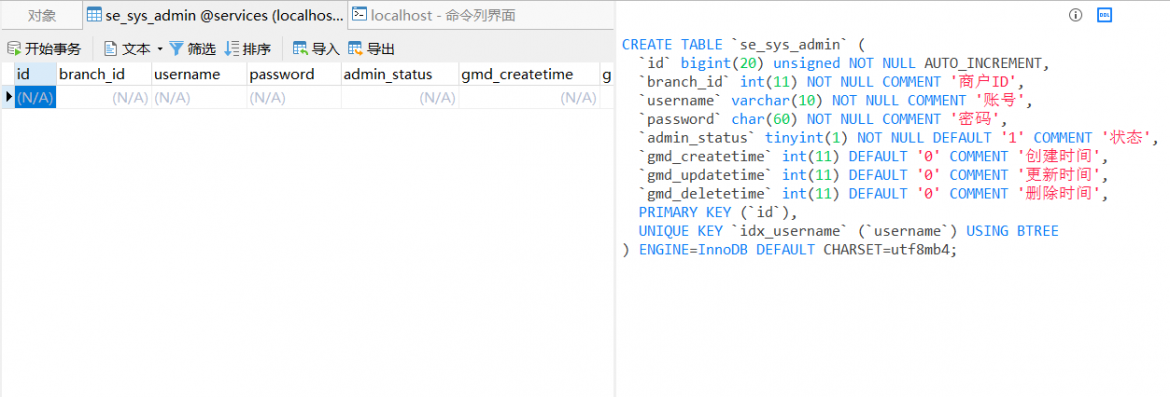Open the se_sys_admin @services table tab

215,15
